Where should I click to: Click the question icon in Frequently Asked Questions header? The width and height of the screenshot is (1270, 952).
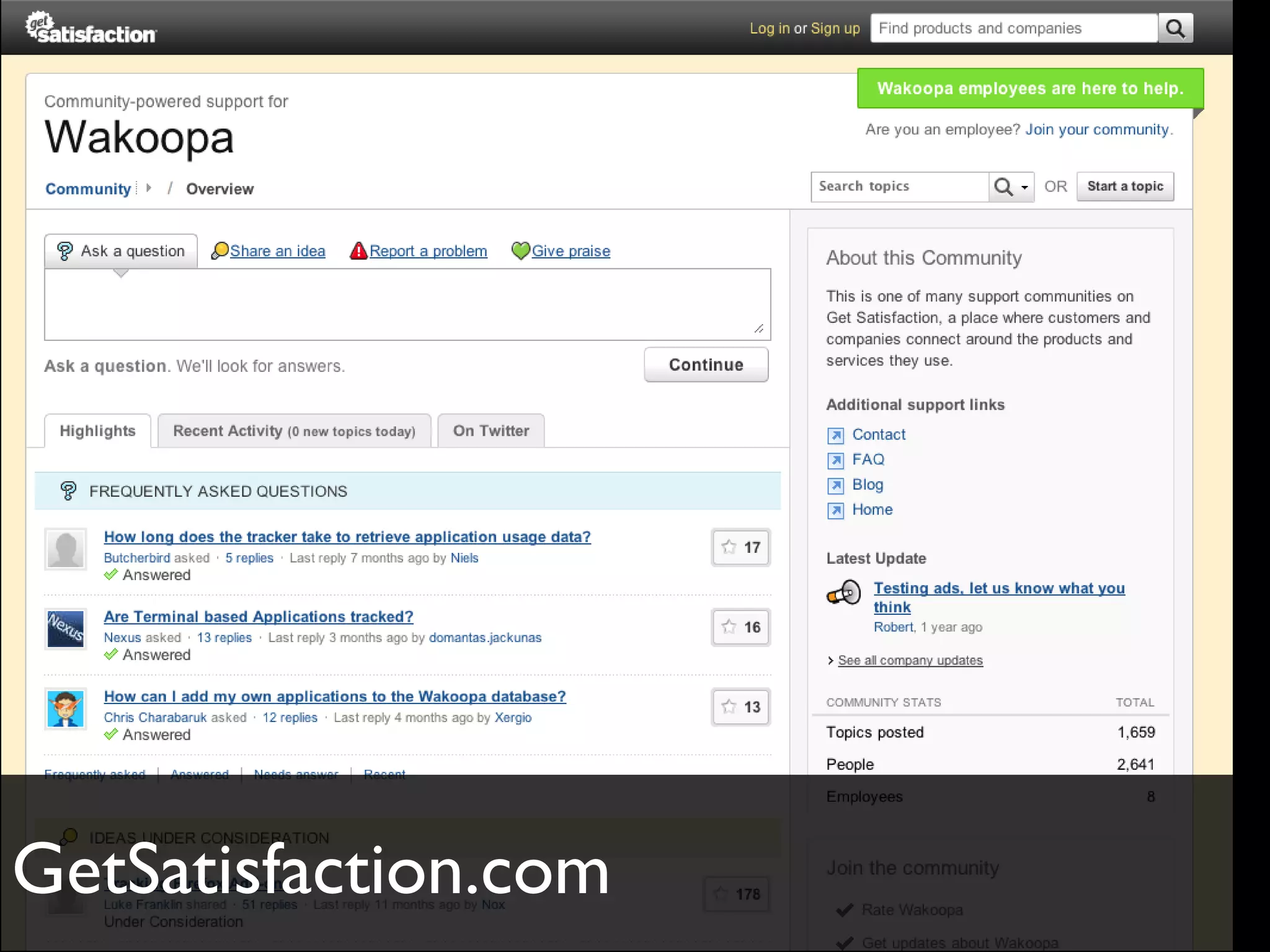pyautogui.click(x=68, y=491)
